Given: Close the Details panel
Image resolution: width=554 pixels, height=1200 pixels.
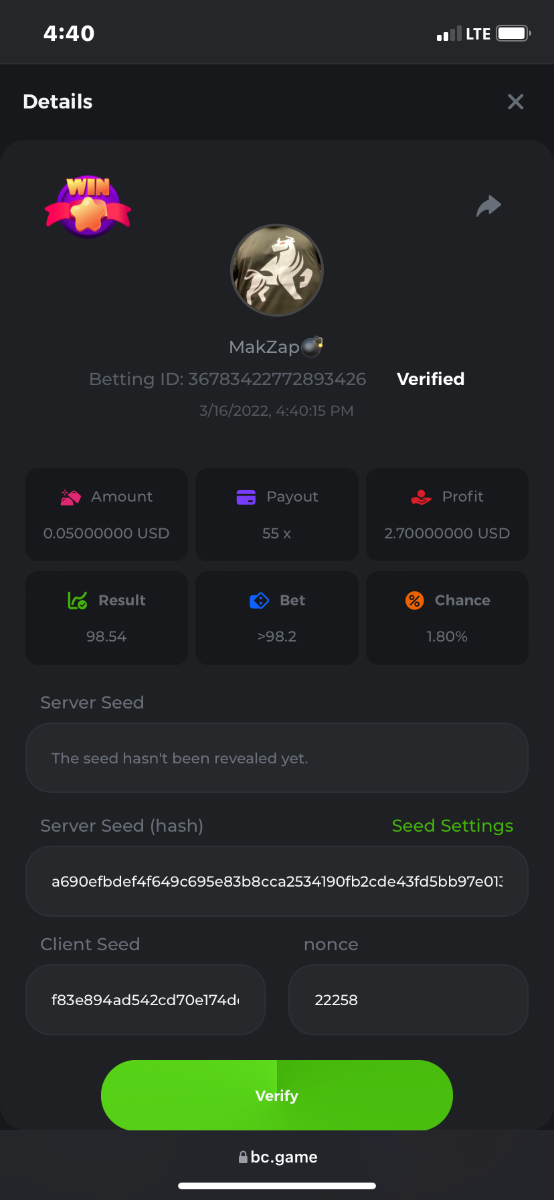Looking at the screenshot, I should pyautogui.click(x=515, y=102).
